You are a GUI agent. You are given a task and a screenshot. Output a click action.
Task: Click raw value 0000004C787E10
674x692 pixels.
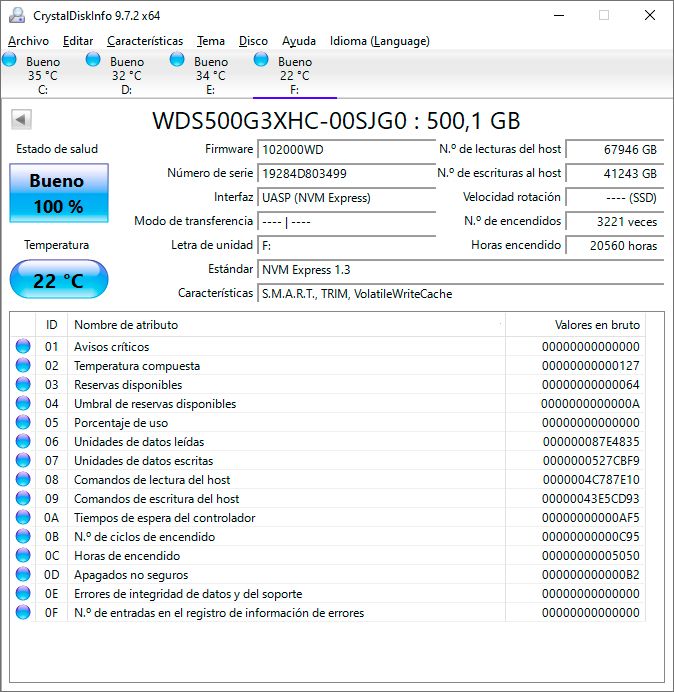coord(591,480)
